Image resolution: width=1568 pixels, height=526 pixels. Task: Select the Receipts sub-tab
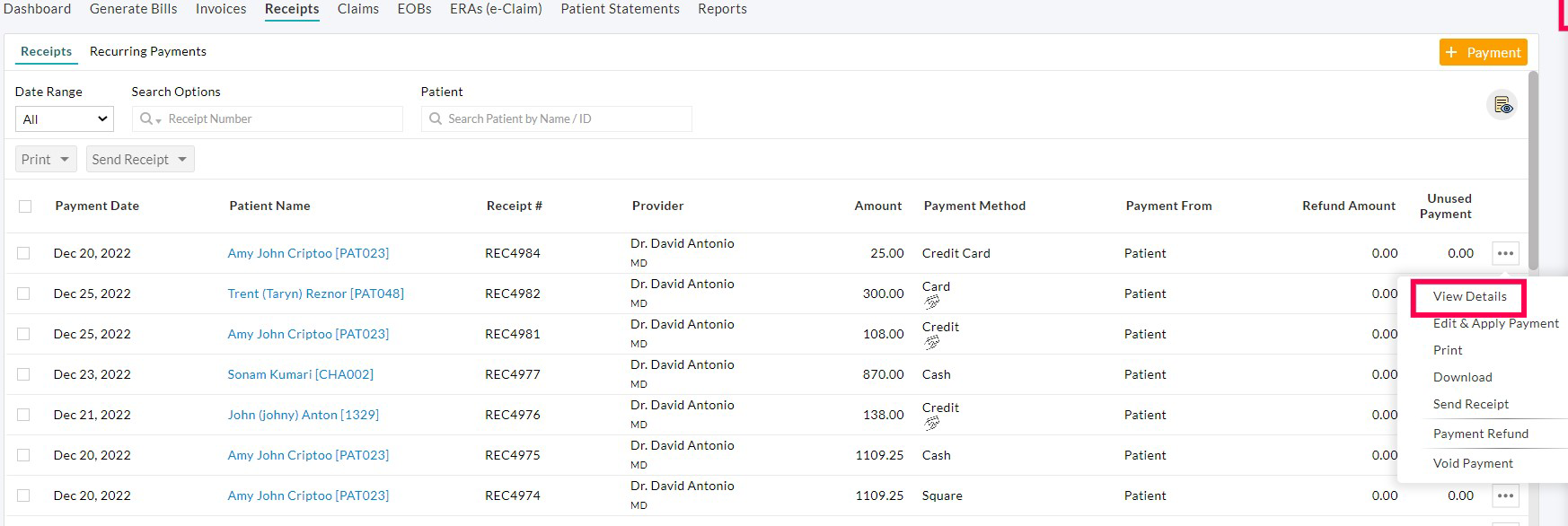pyautogui.click(x=46, y=51)
